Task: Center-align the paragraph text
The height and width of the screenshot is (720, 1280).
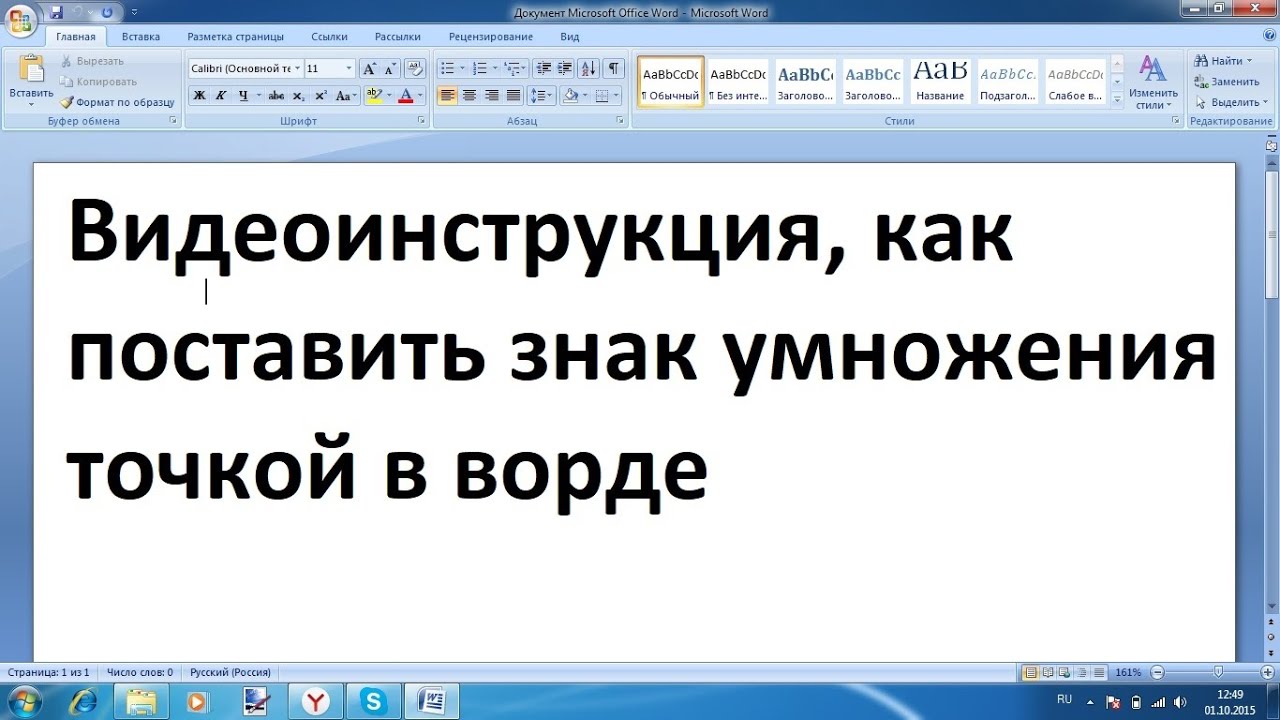Action: click(x=469, y=96)
